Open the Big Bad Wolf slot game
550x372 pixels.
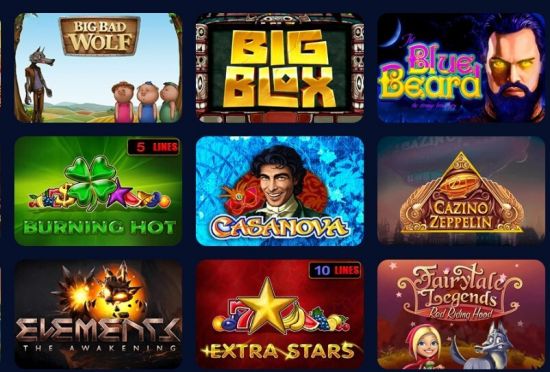(98, 68)
